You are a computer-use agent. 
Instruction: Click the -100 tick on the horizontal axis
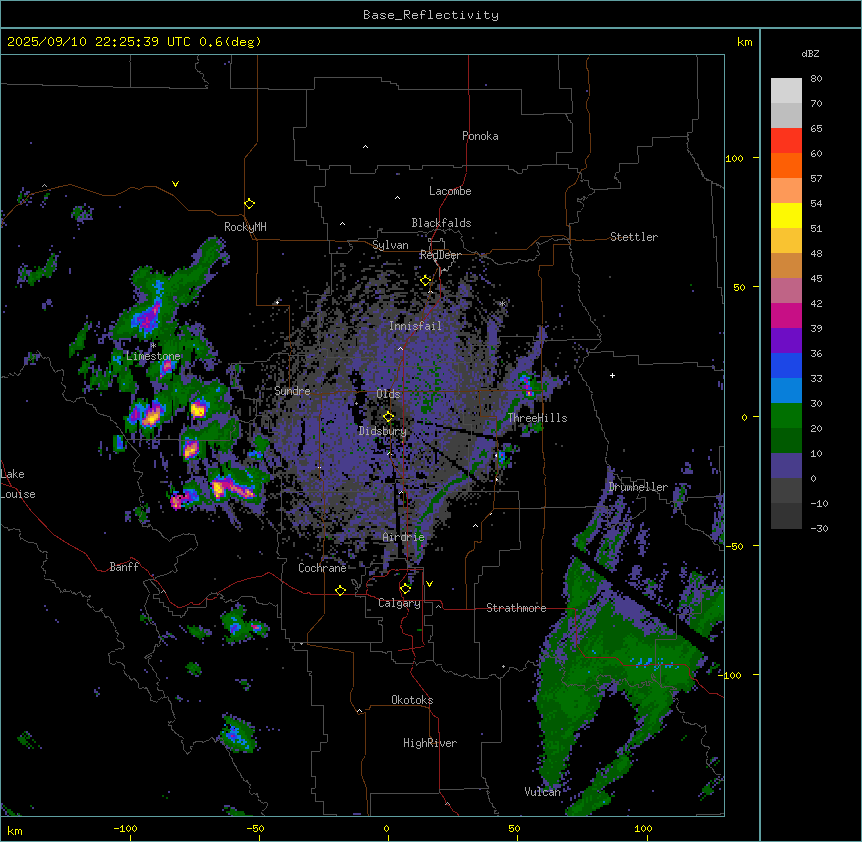click(125, 828)
